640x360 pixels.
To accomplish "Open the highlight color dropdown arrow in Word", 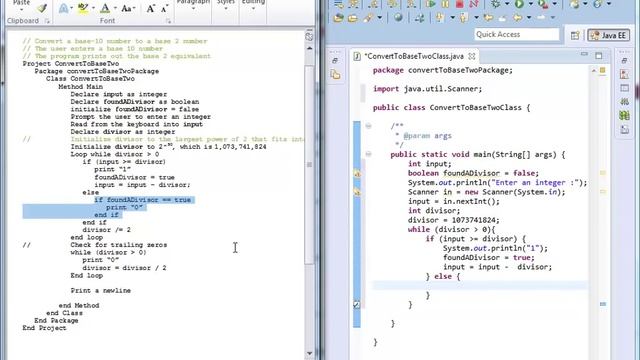I will (93, 8).
